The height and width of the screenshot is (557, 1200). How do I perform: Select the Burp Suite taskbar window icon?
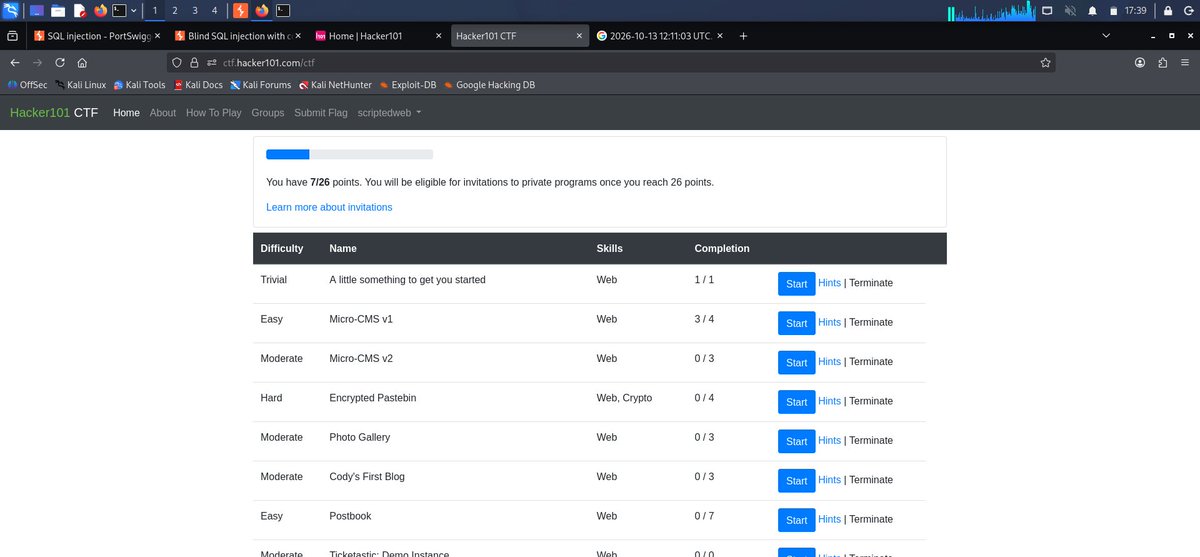point(241,10)
